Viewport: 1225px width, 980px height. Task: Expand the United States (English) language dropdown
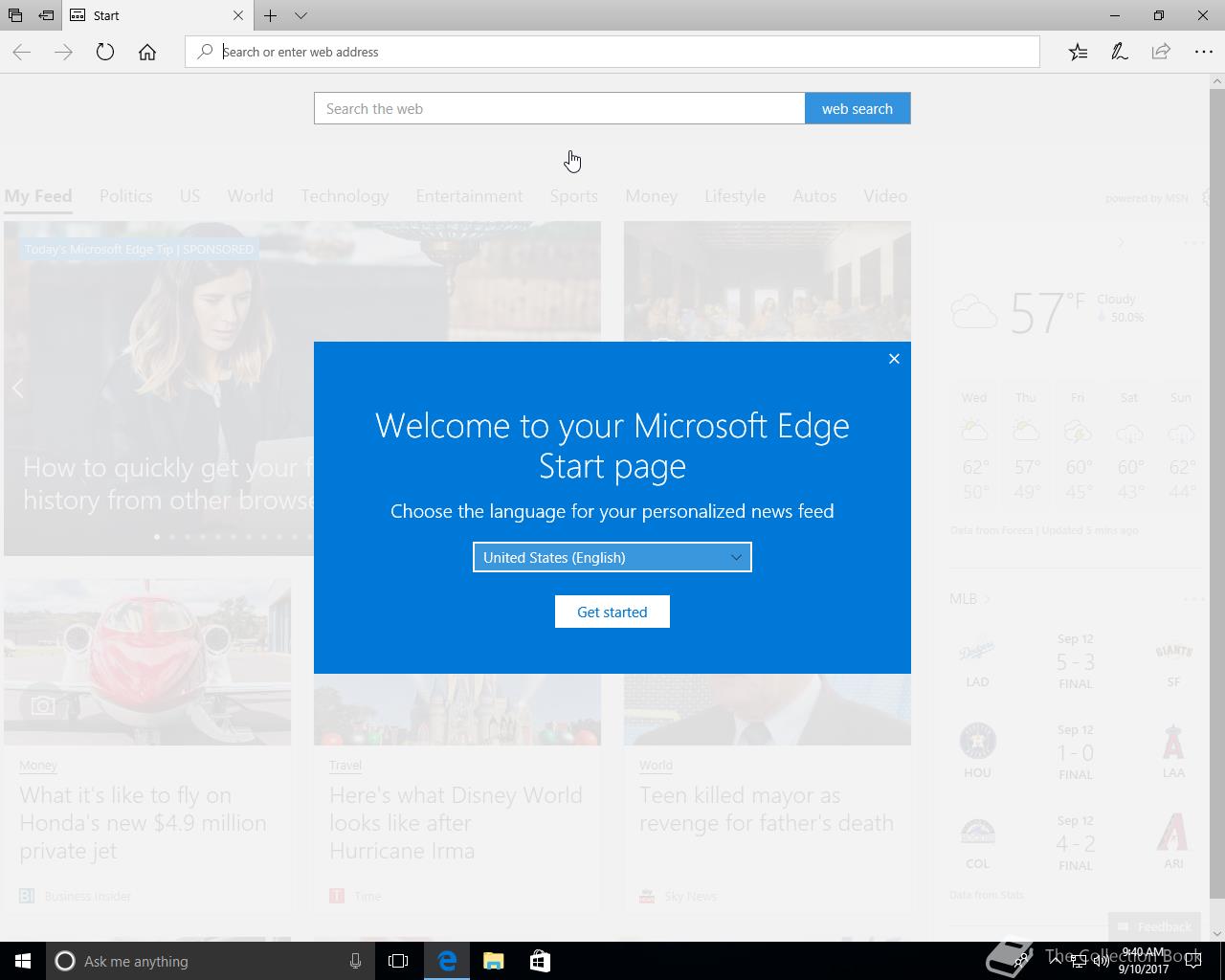coord(612,557)
